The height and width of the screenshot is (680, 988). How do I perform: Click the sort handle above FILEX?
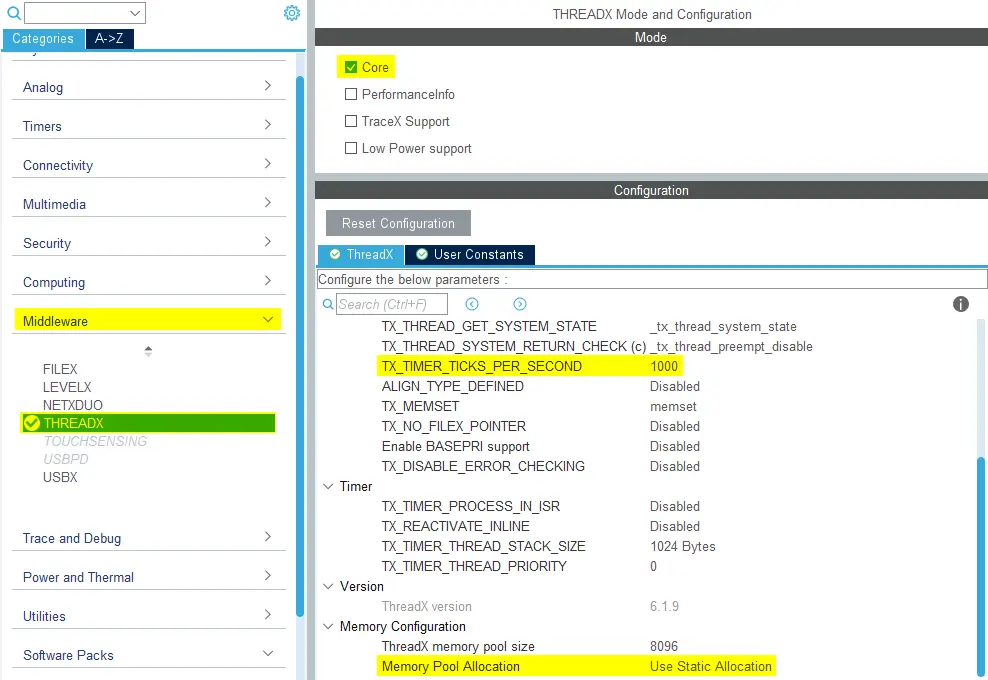[148, 351]
